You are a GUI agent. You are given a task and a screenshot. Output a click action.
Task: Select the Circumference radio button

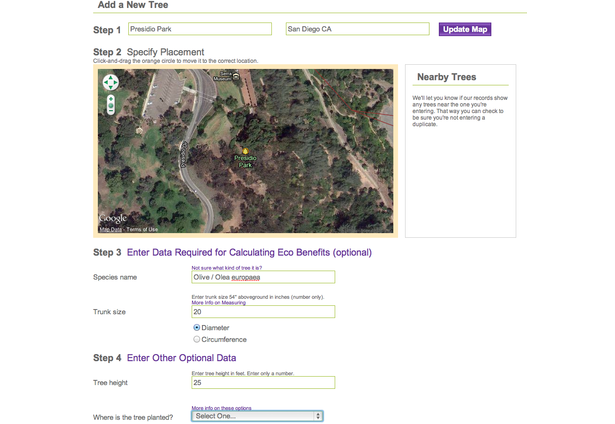(197, 339)
